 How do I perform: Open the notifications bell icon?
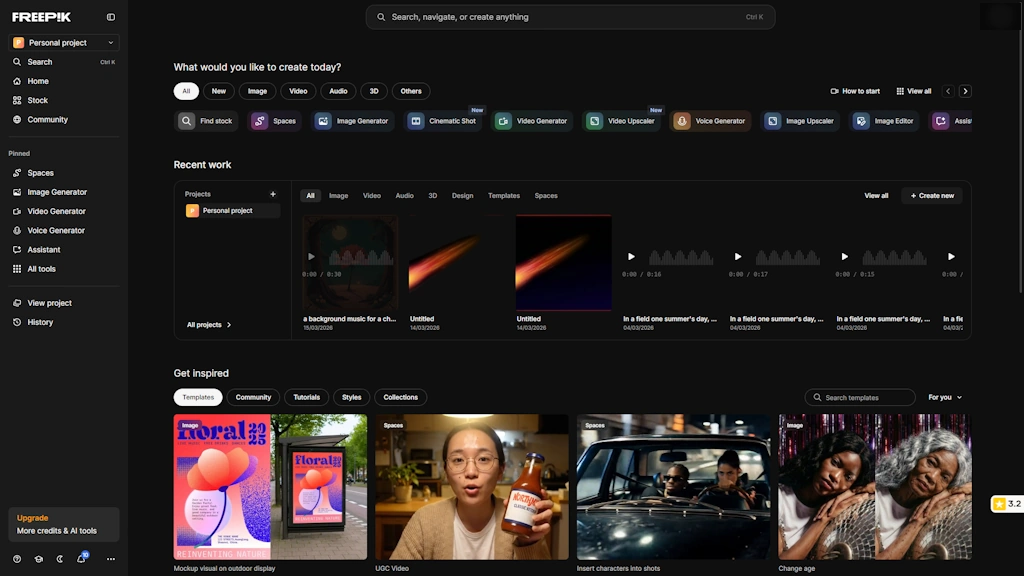click(81, 559)
